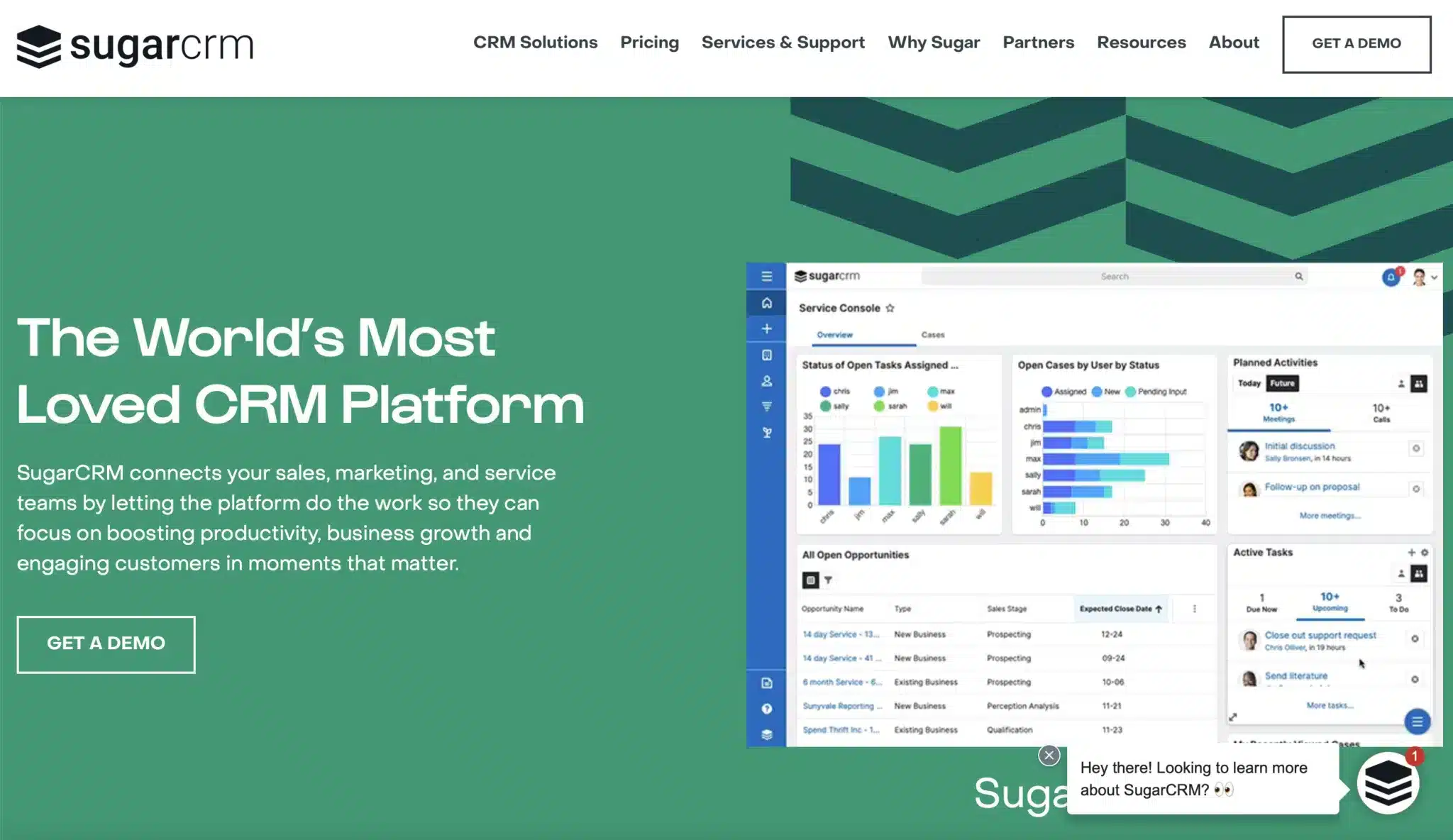Click the More tasks link
The height and width of the screenshot is (840, 1453).
pyautogui.click(x=1330, y=706)
